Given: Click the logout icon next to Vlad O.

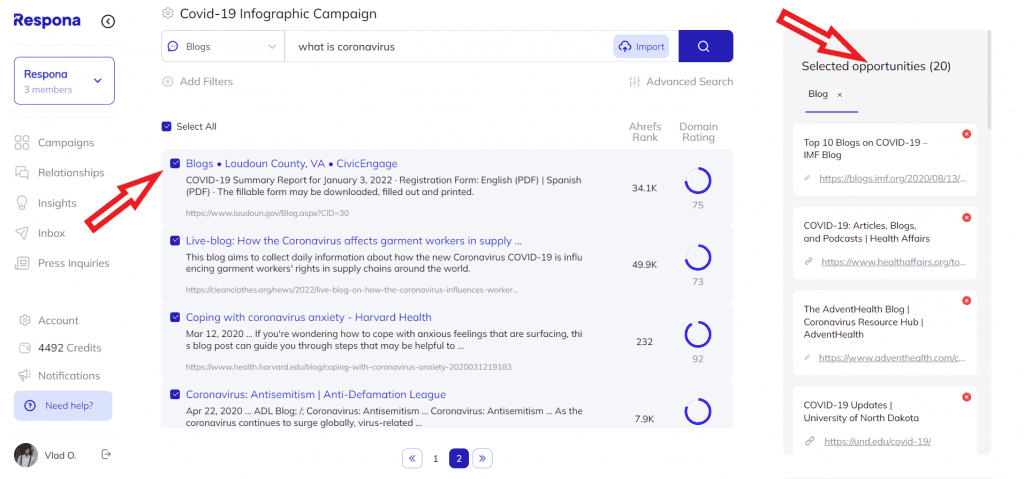Looking at the screenshot, I should (106, 454).
